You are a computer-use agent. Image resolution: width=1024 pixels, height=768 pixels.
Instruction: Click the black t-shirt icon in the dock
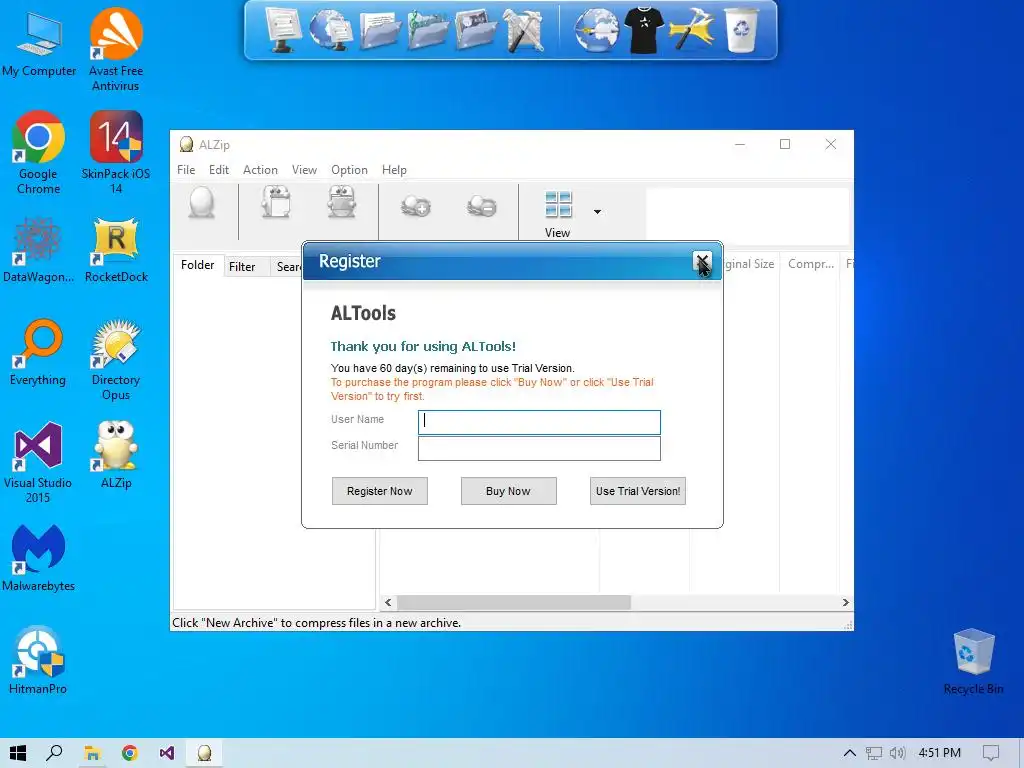coord(643,30)
